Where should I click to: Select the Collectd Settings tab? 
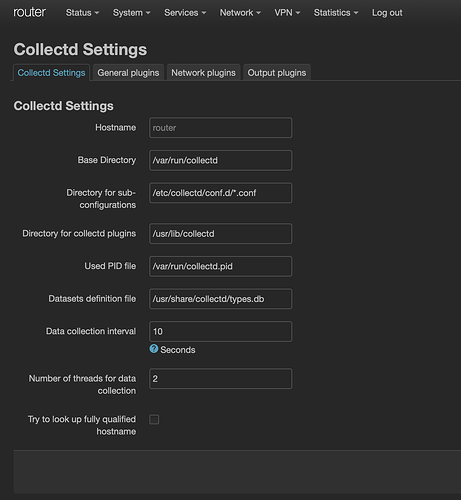(x=51, y=73)
